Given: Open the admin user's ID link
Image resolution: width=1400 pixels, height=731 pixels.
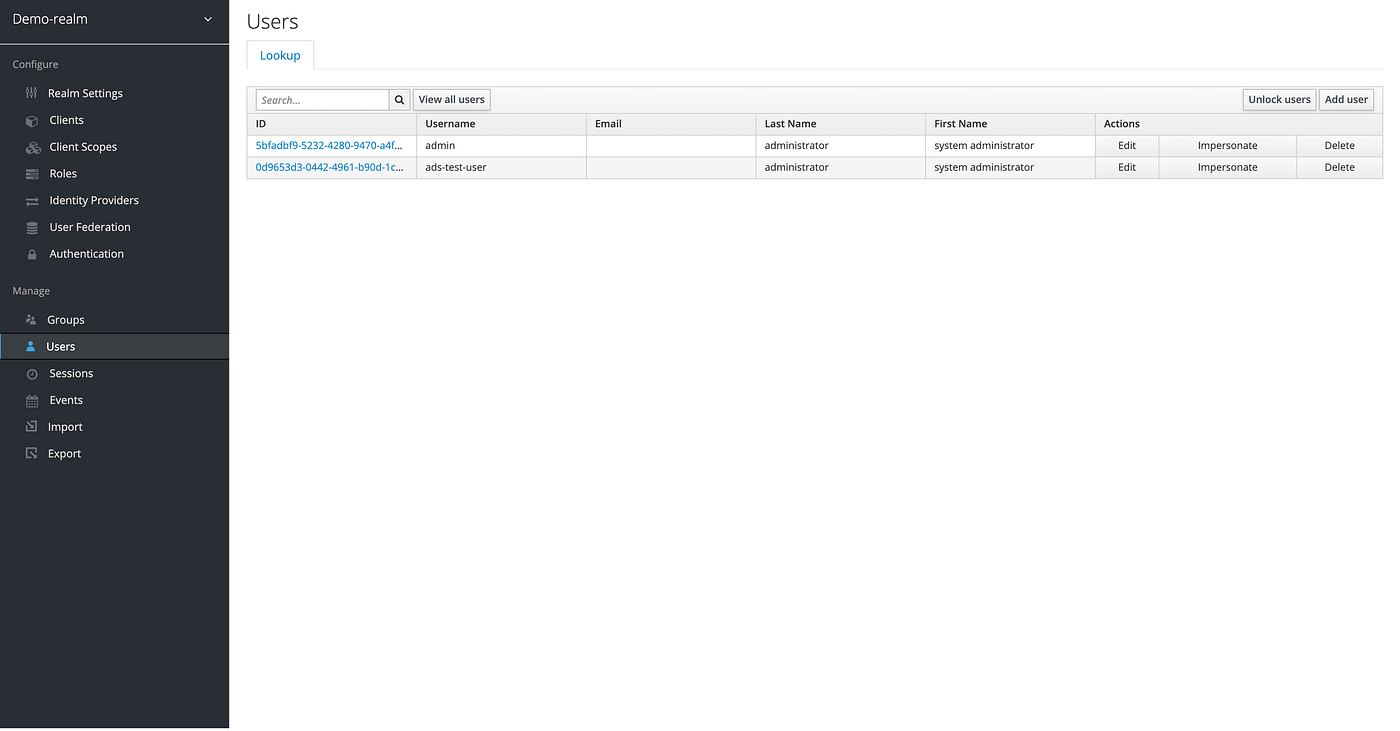Looking at the screenshot, I should click(x=330, y=145).
